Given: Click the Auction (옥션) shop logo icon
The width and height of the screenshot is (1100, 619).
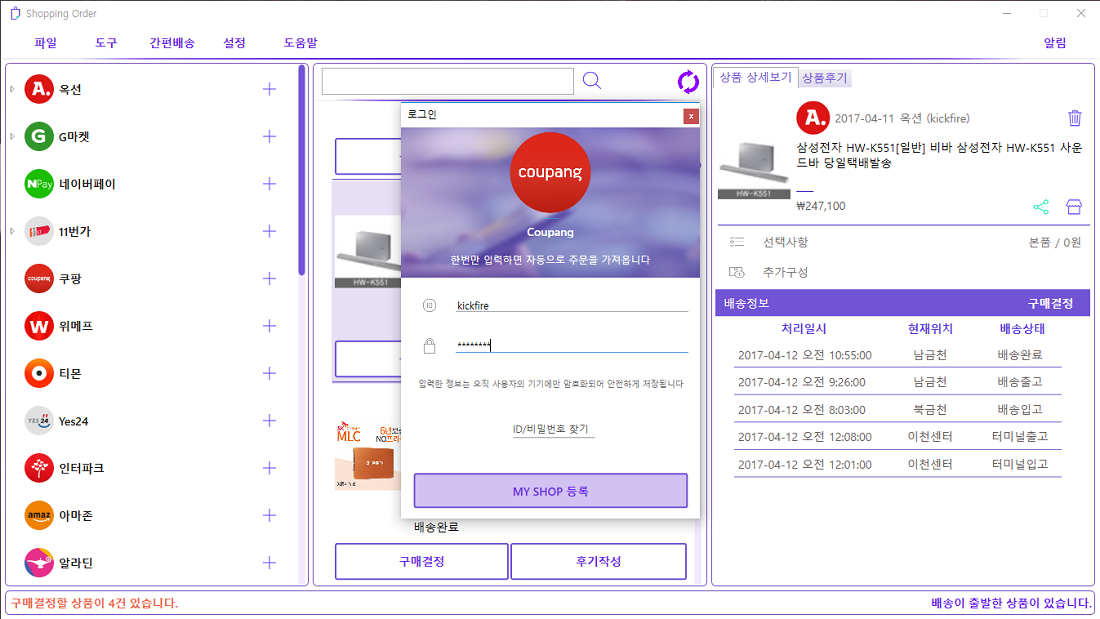Looking at the screenshot, I should click(39, 89).
